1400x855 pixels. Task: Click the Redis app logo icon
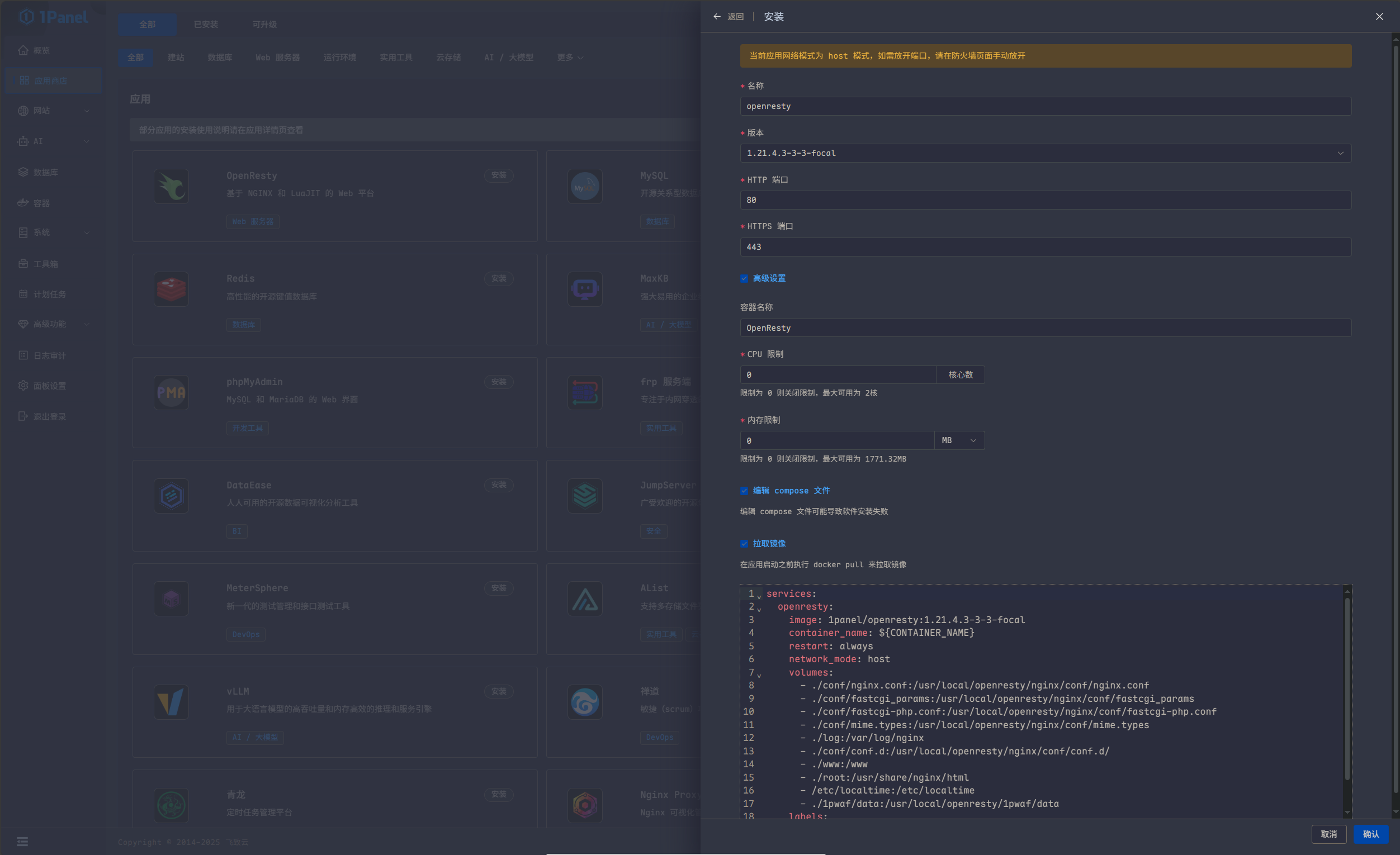(x=171, y=289)
